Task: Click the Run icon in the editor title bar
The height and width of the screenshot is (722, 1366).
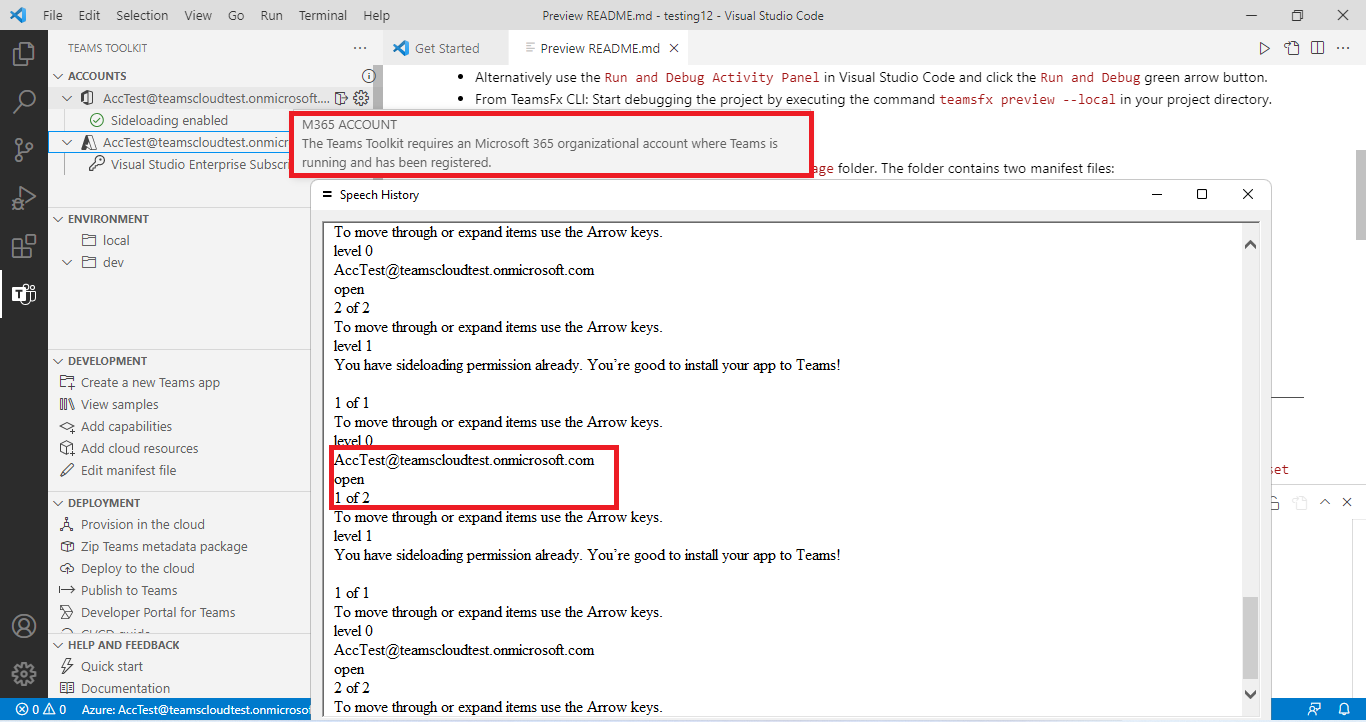Action: (1263, 47)
